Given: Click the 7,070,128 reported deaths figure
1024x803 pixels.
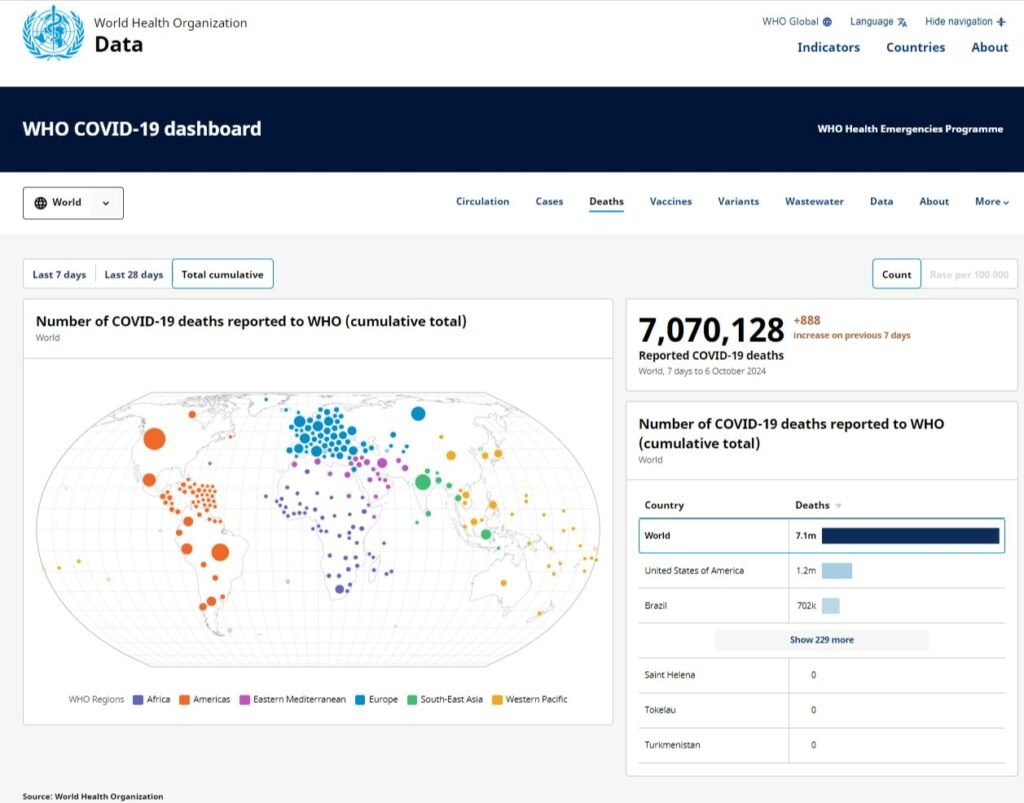Looking at the screenshot, I should pyautogui.click(x=711, y=330).
